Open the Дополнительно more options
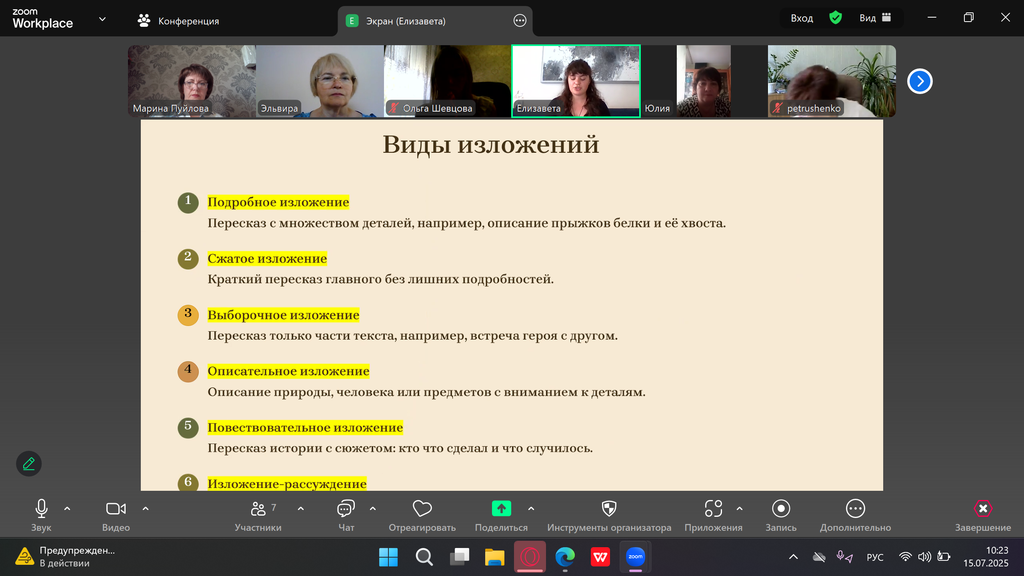 [x=855, y=509]
